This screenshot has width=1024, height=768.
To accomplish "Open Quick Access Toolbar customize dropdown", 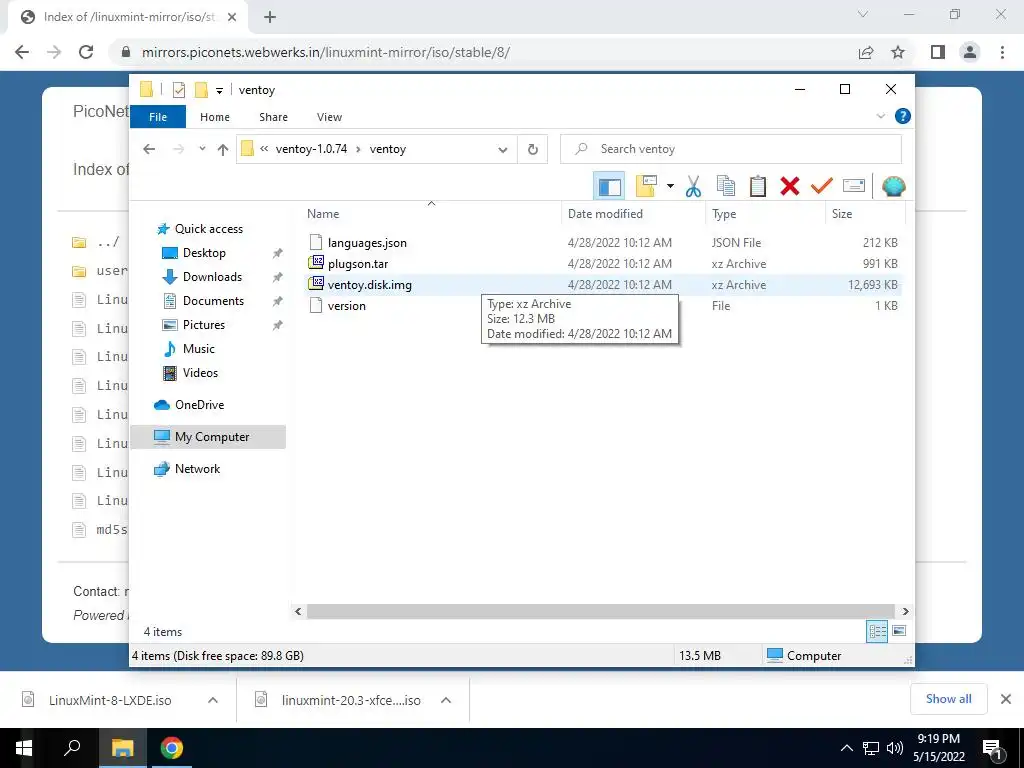I will point(219,91).
